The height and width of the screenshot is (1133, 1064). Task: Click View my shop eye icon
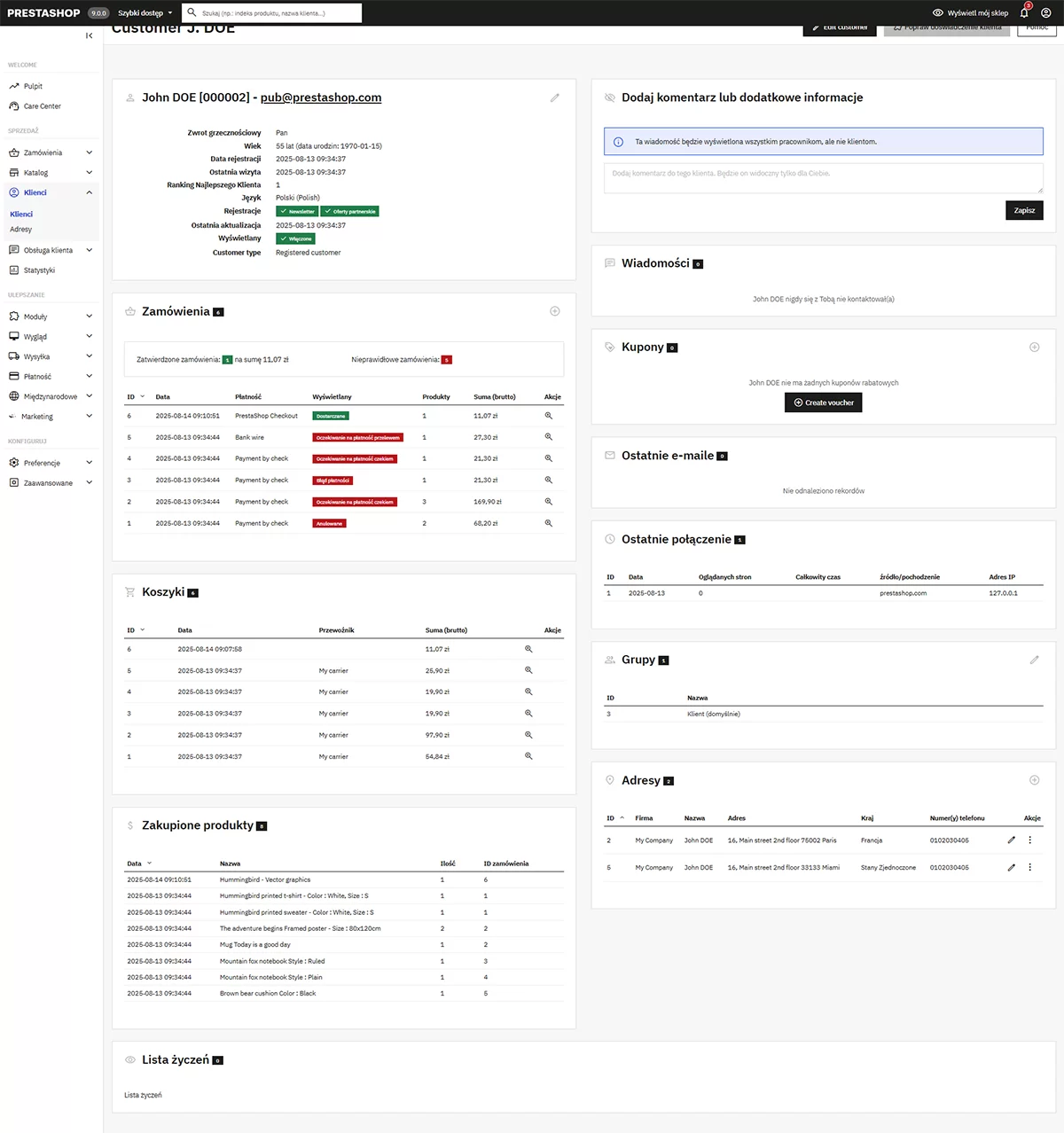[938, 13]
